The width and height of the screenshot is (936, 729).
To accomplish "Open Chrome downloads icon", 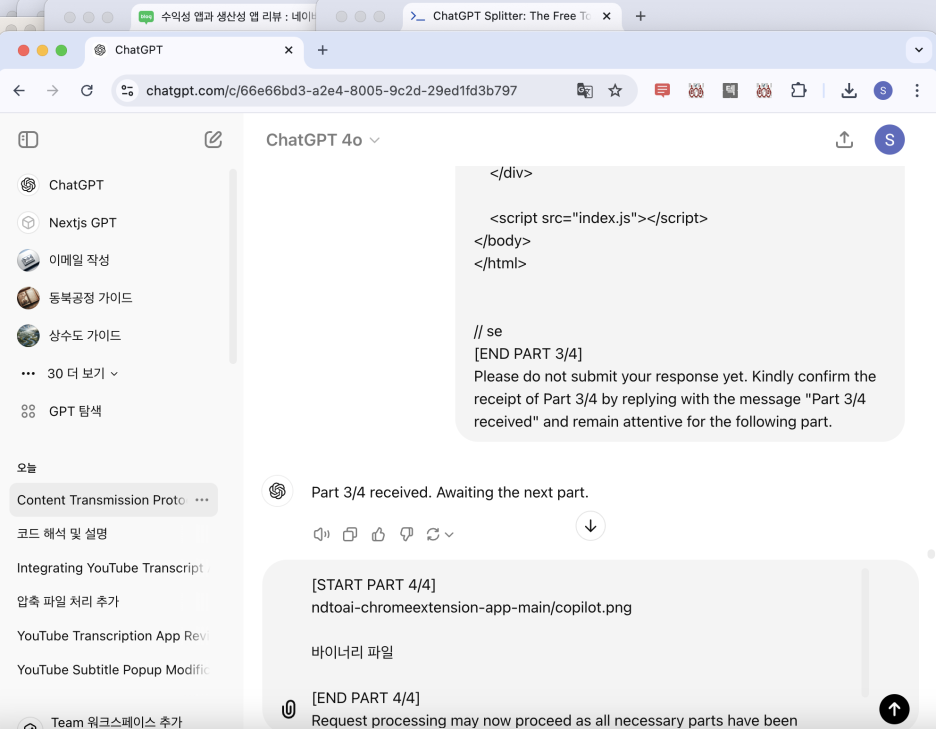I will [x=849, y=91].
